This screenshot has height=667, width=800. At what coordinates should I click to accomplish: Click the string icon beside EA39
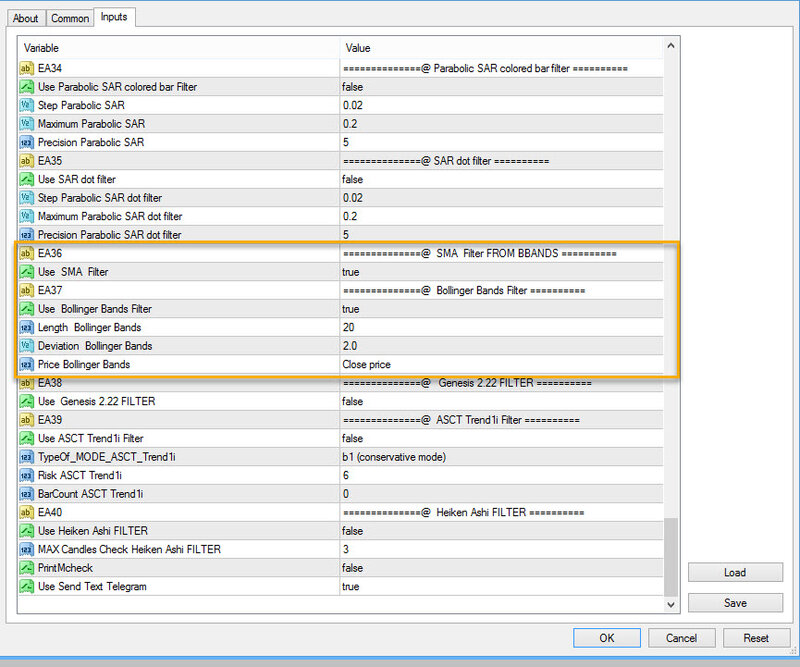click(27, 420)
